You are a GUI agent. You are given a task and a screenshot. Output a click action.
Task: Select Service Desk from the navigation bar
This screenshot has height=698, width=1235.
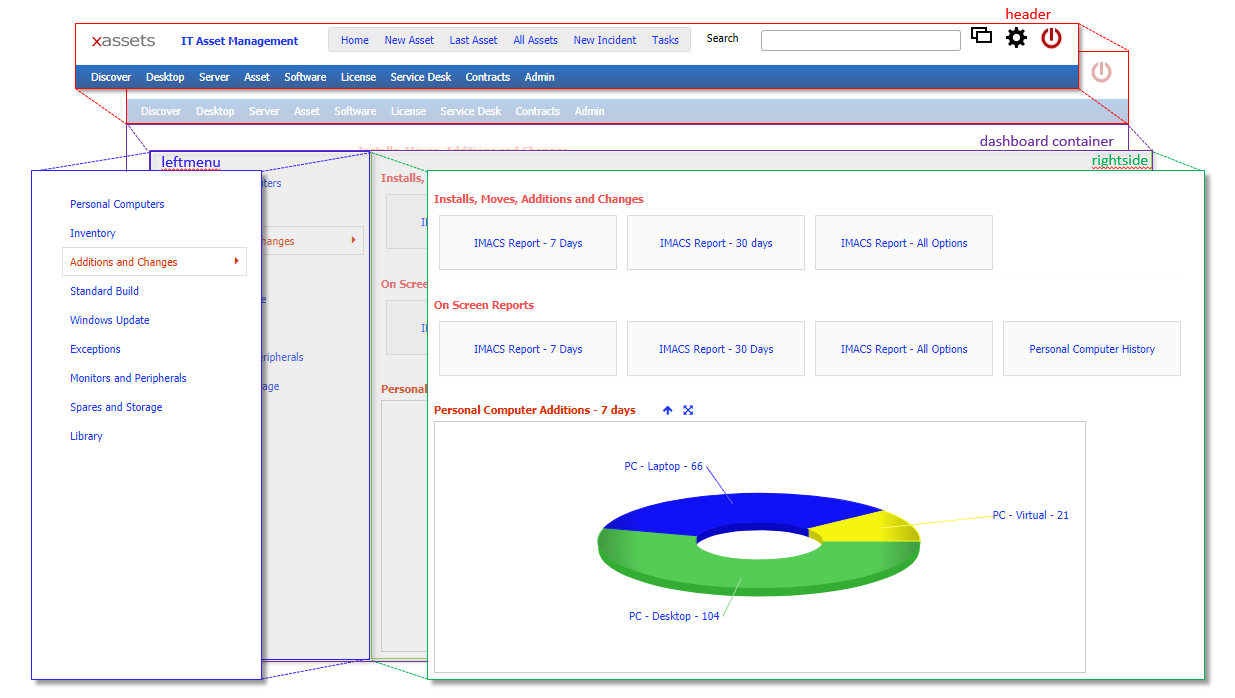point(420,77)
